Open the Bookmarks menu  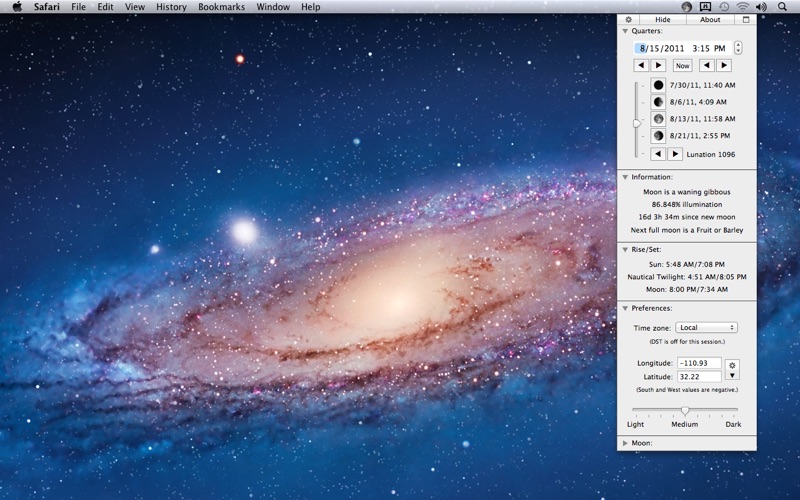point(221,7)
